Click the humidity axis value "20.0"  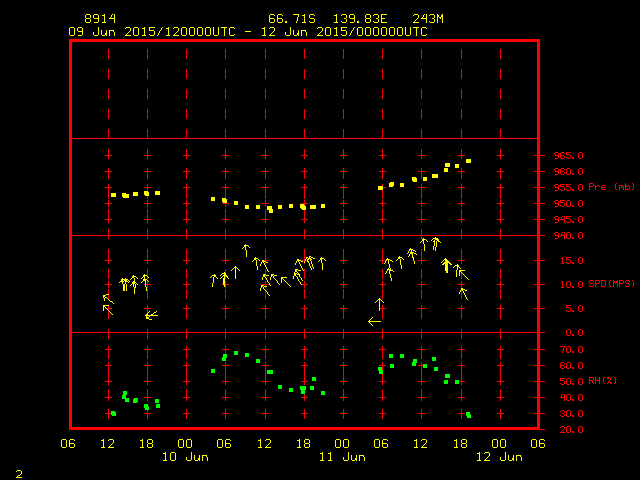click(571, 429)
